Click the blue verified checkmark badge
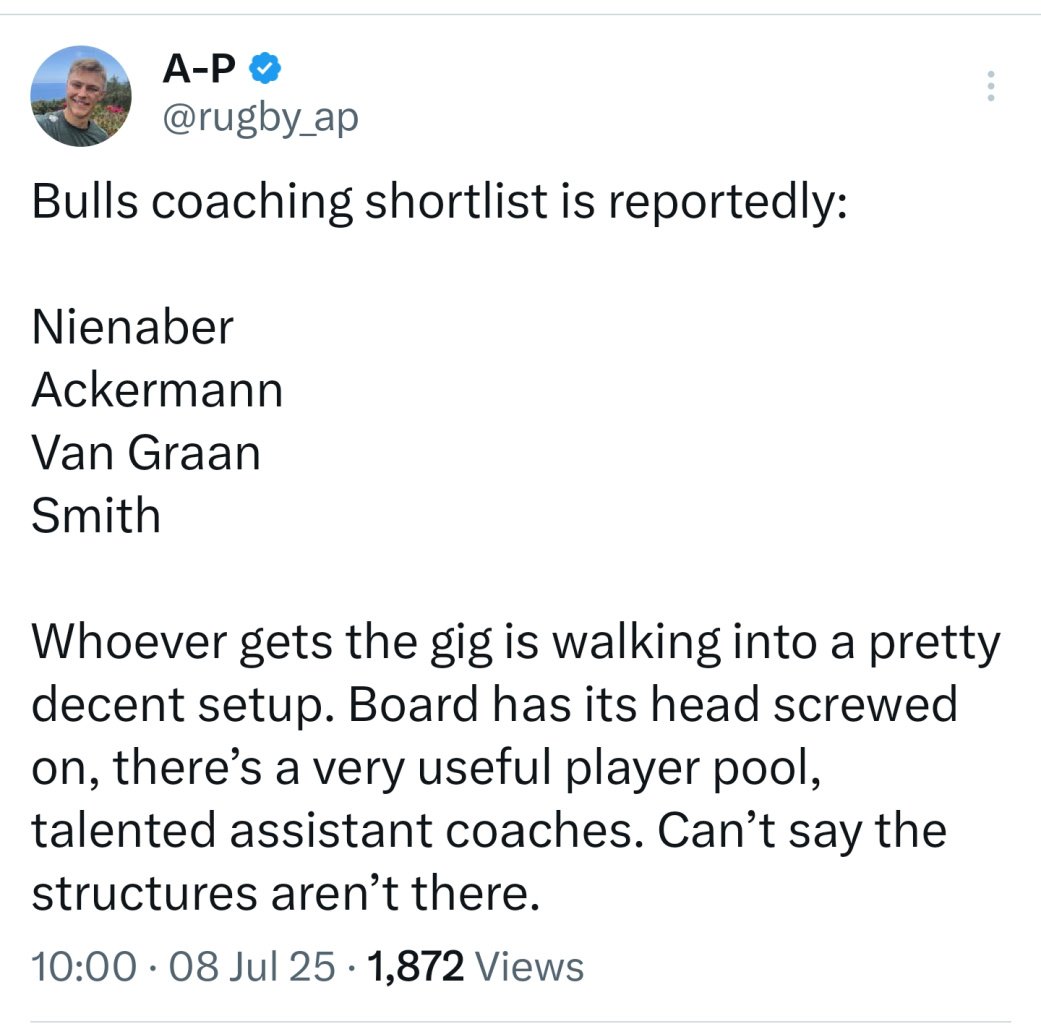Screen dimensions: 1041x1024 (x=265, y=70)
